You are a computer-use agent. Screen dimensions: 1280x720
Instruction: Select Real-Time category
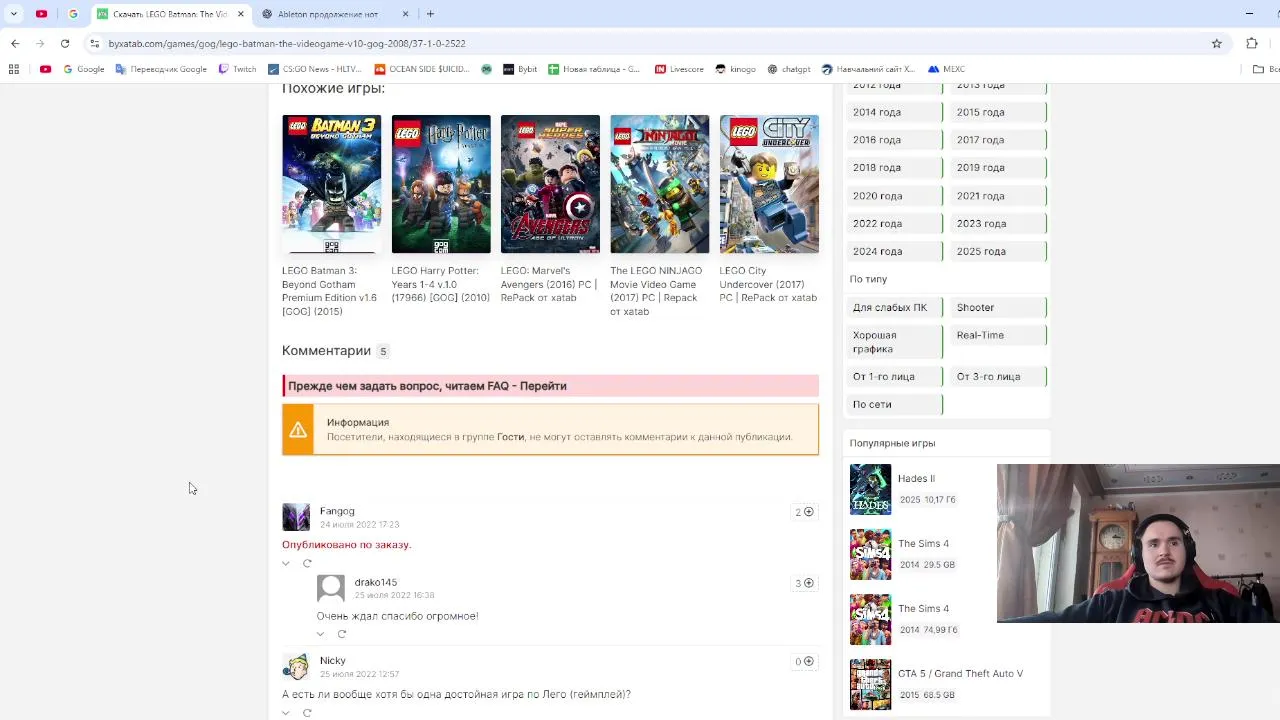click(999, 335)
